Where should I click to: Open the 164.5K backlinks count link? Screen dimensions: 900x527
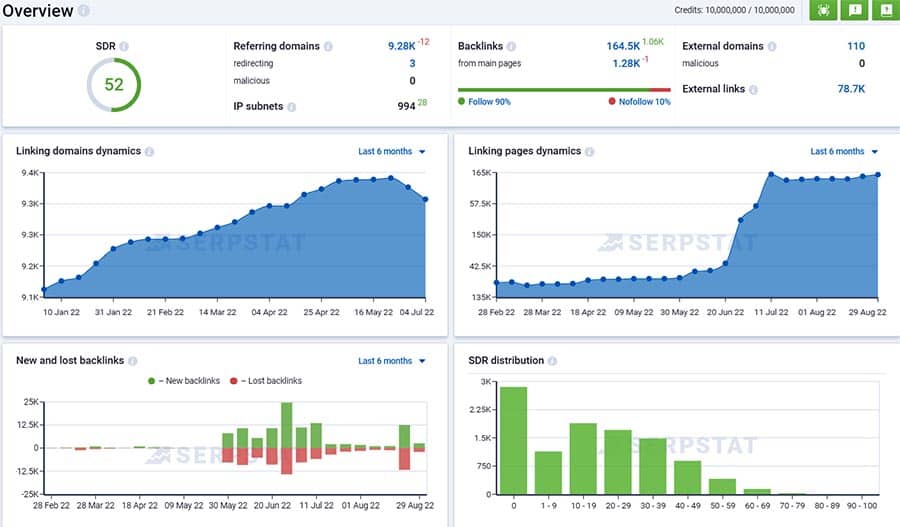point(623,46)
